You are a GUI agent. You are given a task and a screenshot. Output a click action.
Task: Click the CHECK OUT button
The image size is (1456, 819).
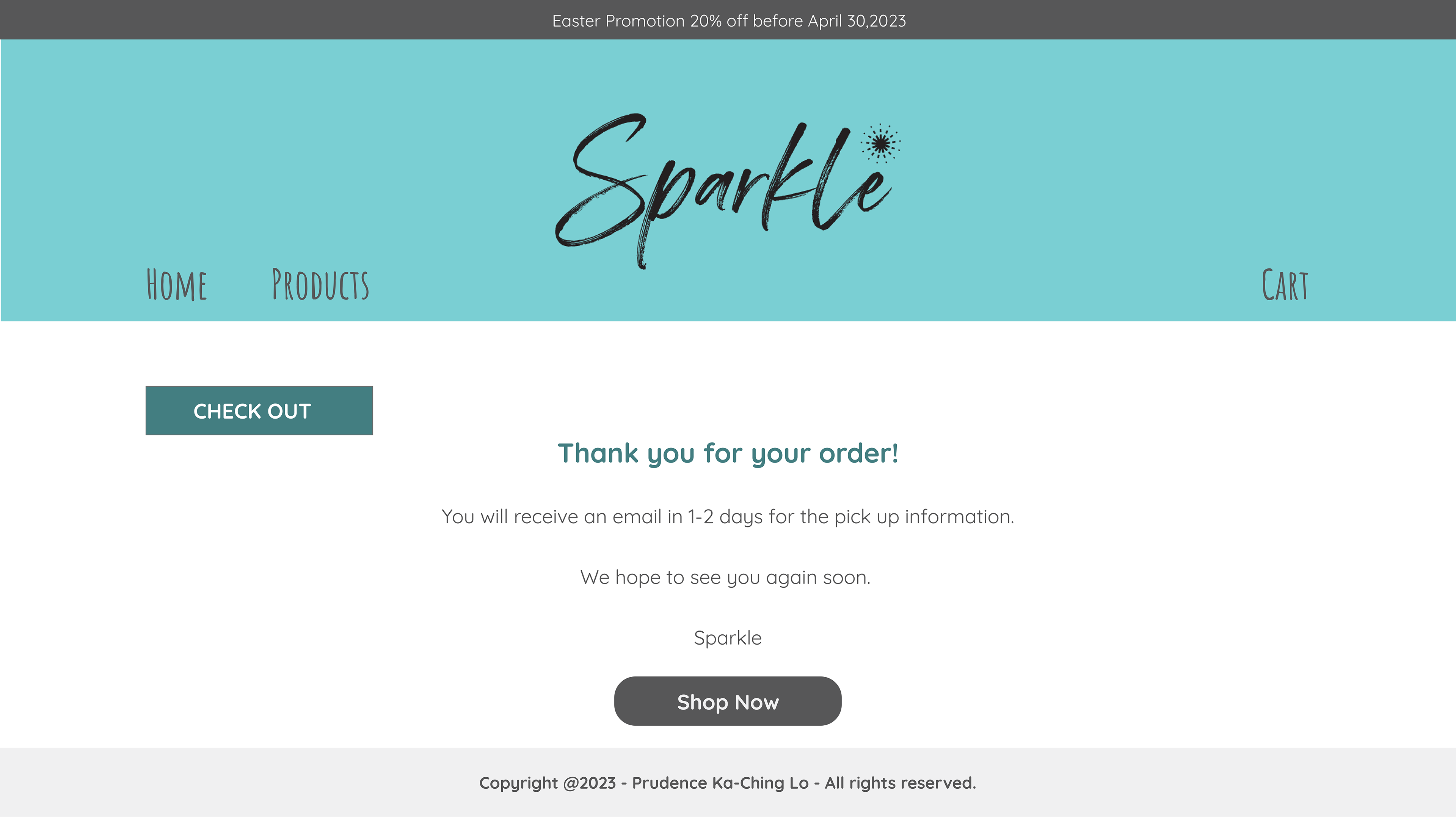[x=259, y=411]
